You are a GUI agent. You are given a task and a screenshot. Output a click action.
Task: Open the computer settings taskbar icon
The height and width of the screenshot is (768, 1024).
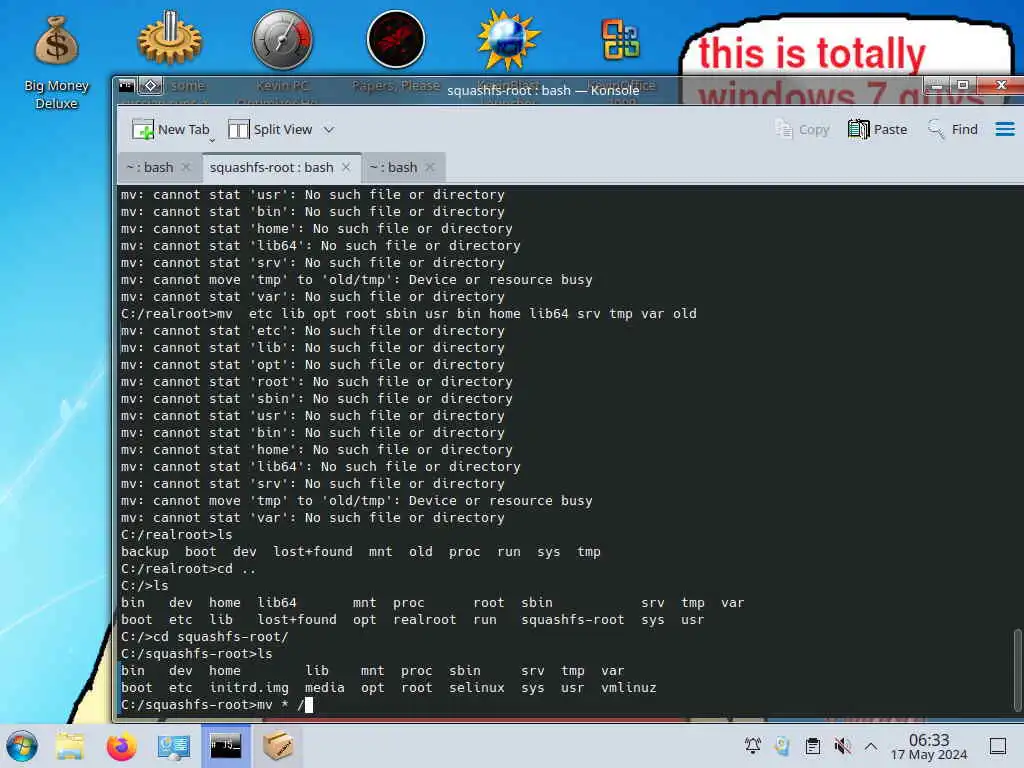(x=173, y=746)
